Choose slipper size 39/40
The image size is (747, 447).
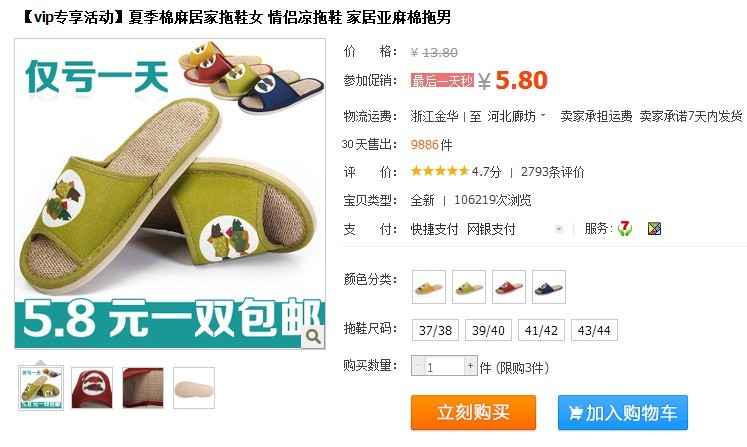[x=488, y=330]
